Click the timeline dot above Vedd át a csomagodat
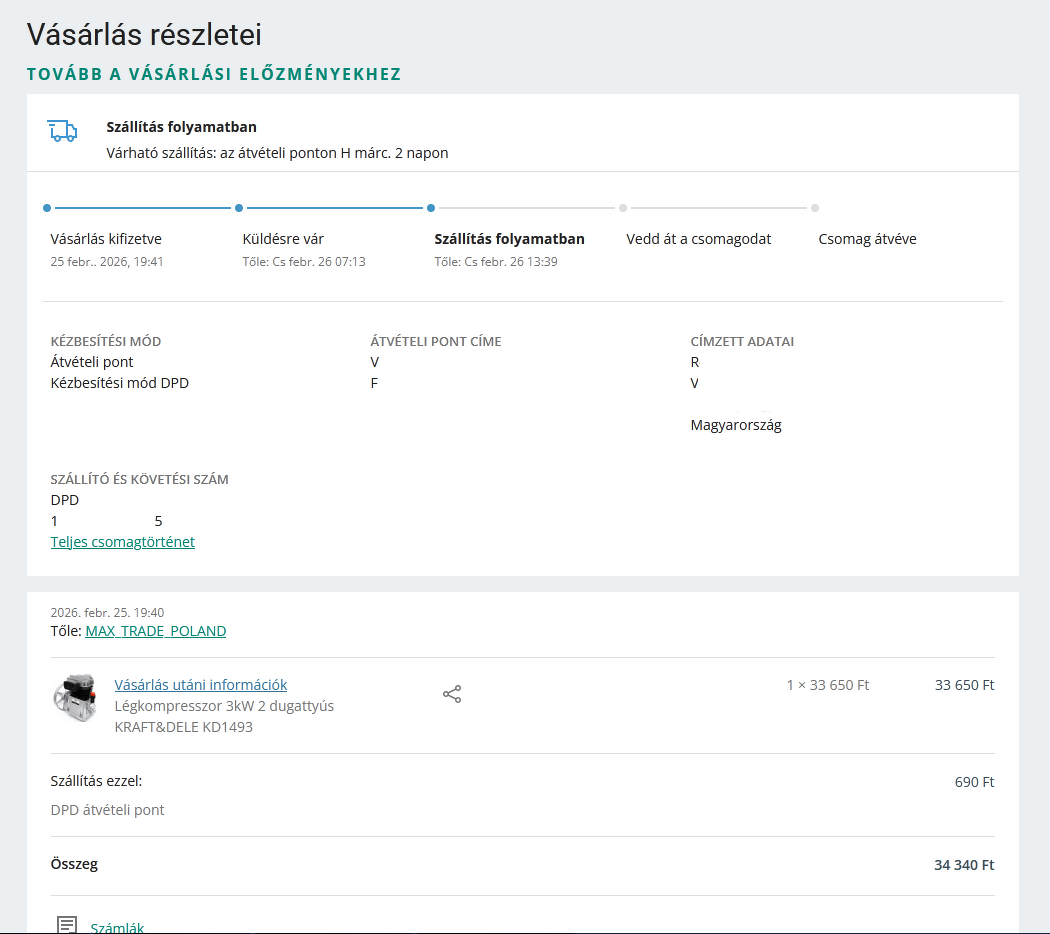 (x=623, y=208)
